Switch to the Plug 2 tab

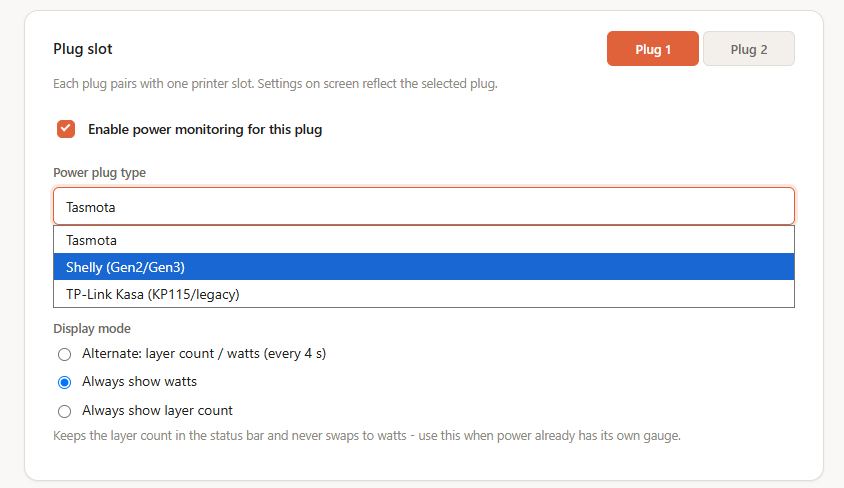point(749,49)
